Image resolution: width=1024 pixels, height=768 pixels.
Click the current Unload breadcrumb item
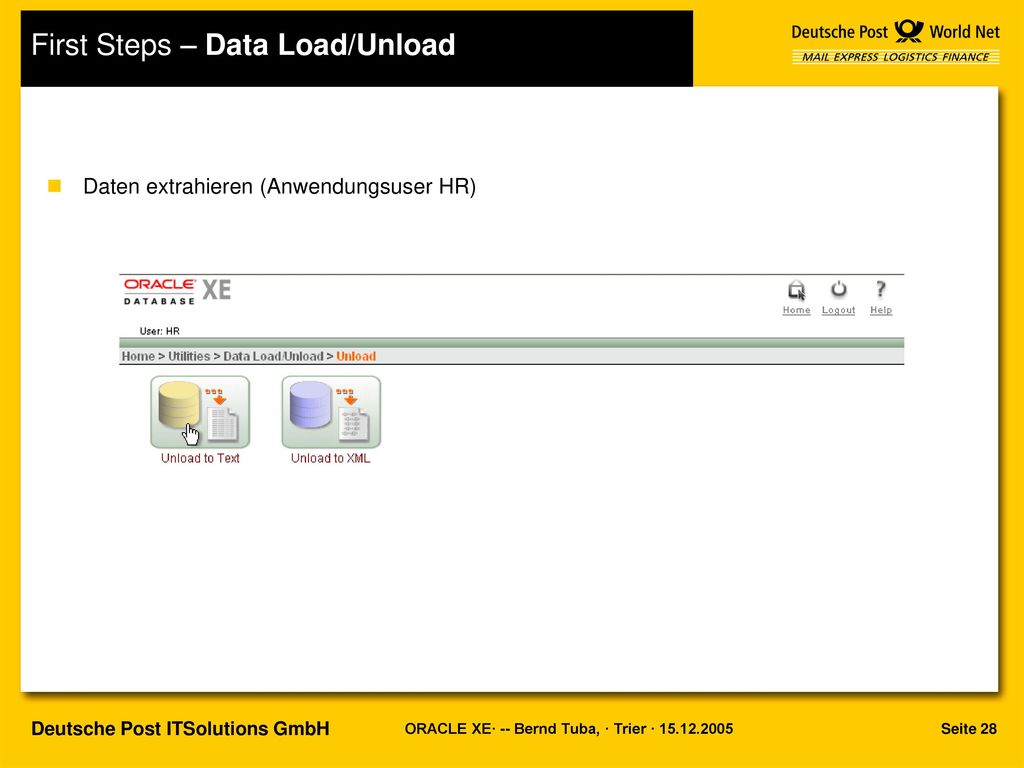[x=356, y=357]
